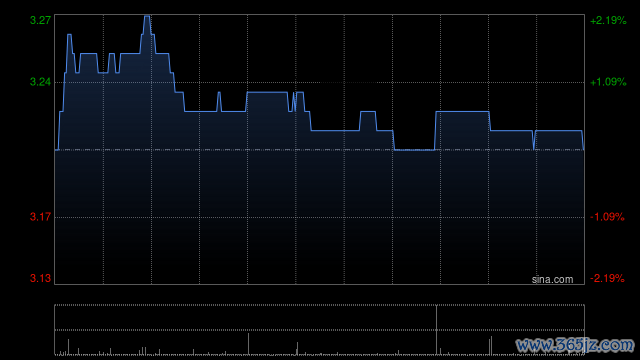Click the flat low segment on baseline

point(414,150)
